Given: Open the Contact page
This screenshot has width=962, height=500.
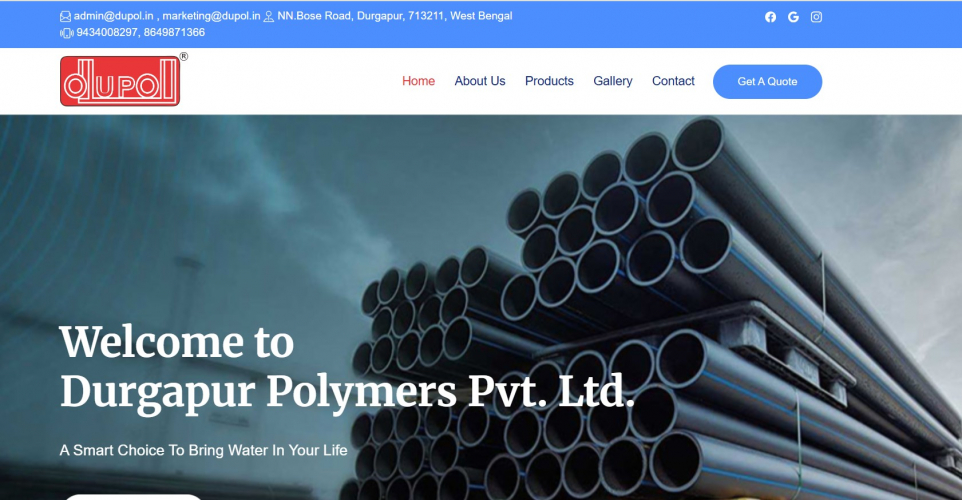Looking at the screenshot, I should [x=673, y=81].
